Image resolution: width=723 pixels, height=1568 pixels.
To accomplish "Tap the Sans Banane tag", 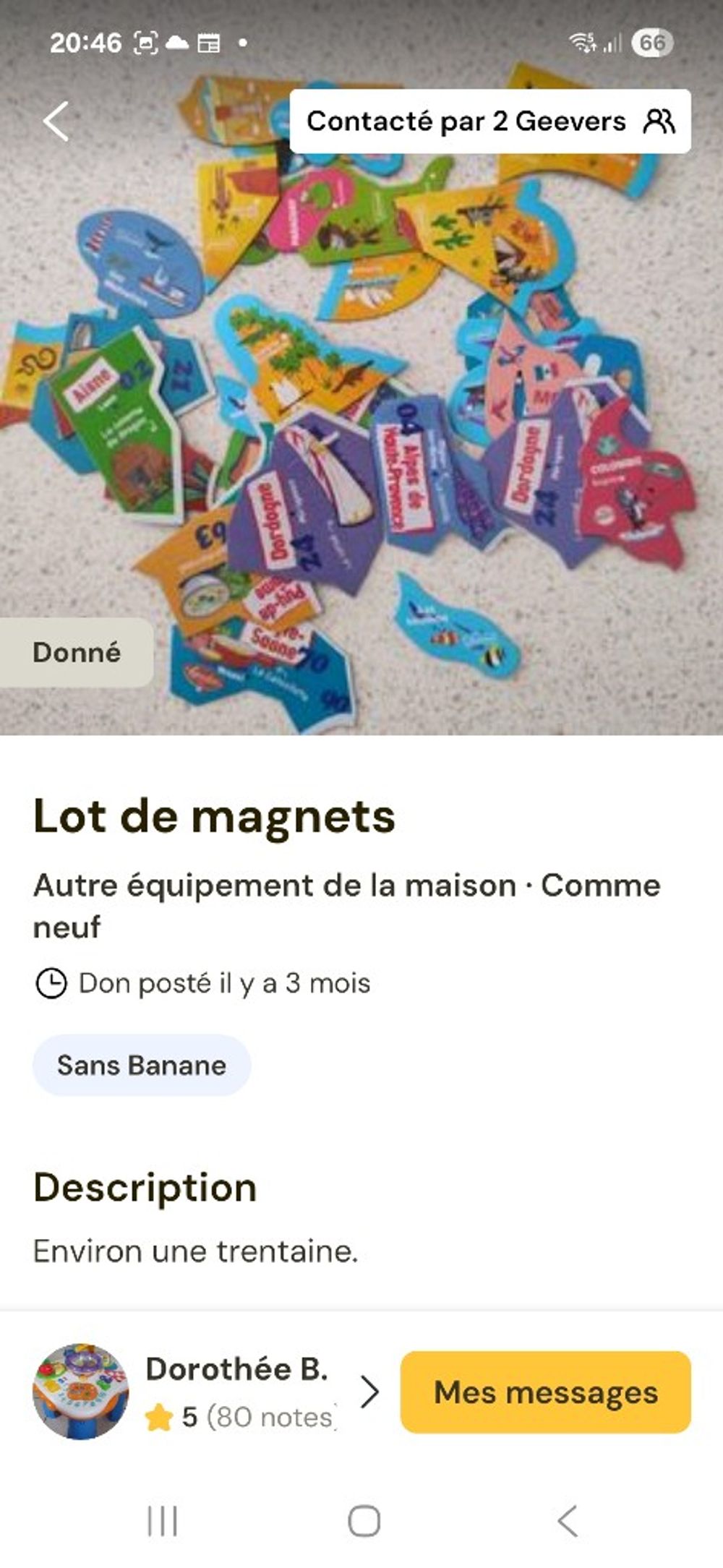I will tap(142, 1065).
